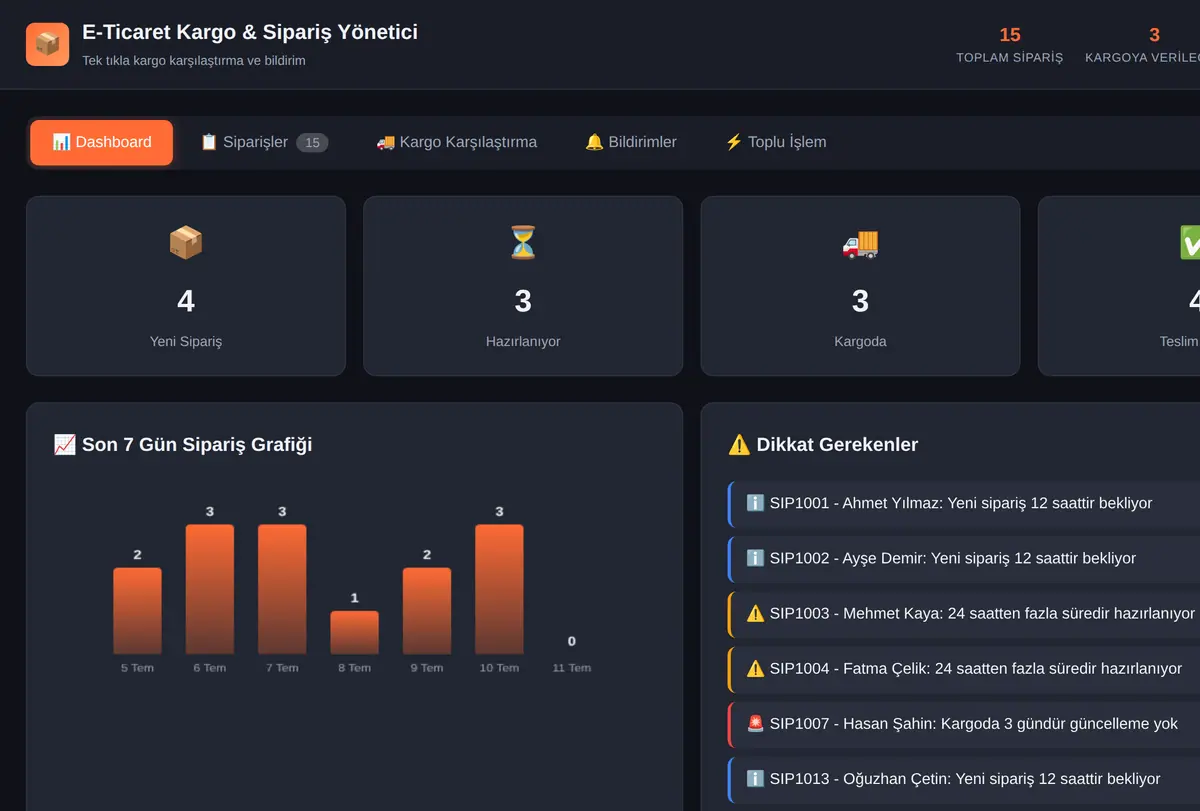Click the warning icon beside Dikkat Gerekenler heading
Viewport: 1200px width, 811px height.
(x=739, y=445)
